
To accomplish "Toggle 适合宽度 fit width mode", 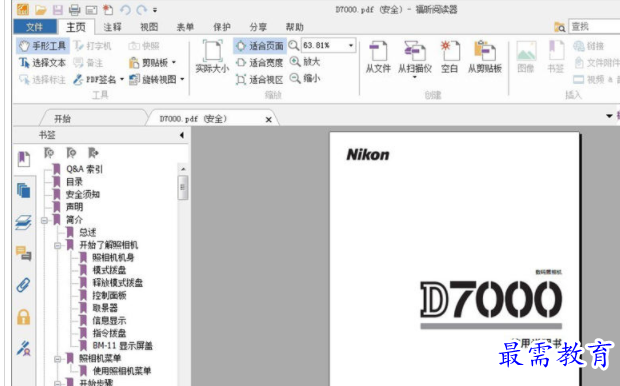I will (x=259, y=62).
